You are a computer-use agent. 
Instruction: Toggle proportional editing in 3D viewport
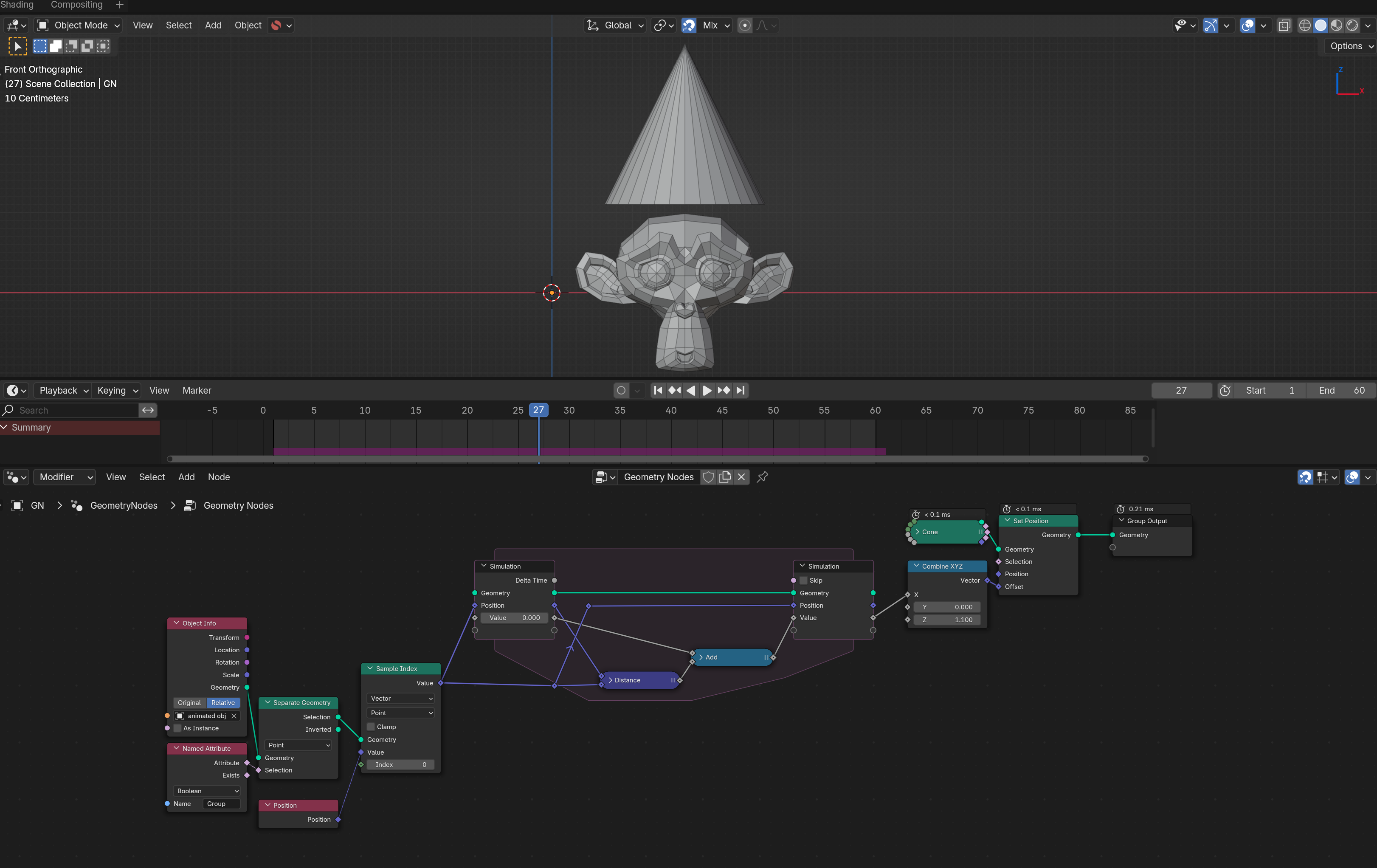[744, 25]
